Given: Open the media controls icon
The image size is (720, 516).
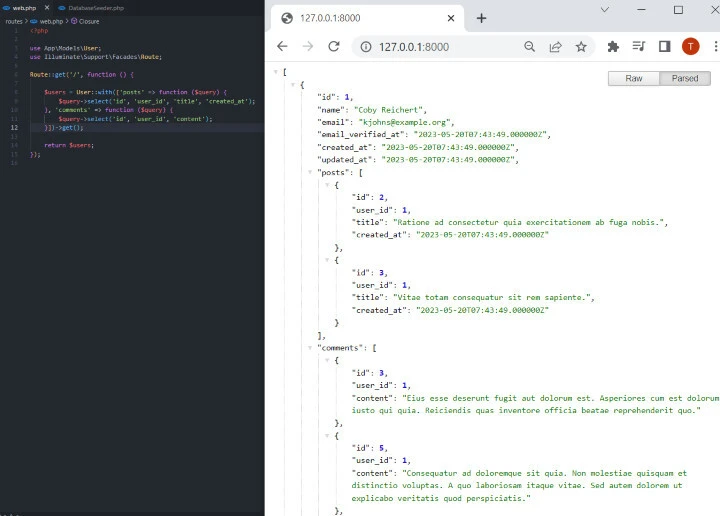Looking at the screenshot, I should point(639,47).
